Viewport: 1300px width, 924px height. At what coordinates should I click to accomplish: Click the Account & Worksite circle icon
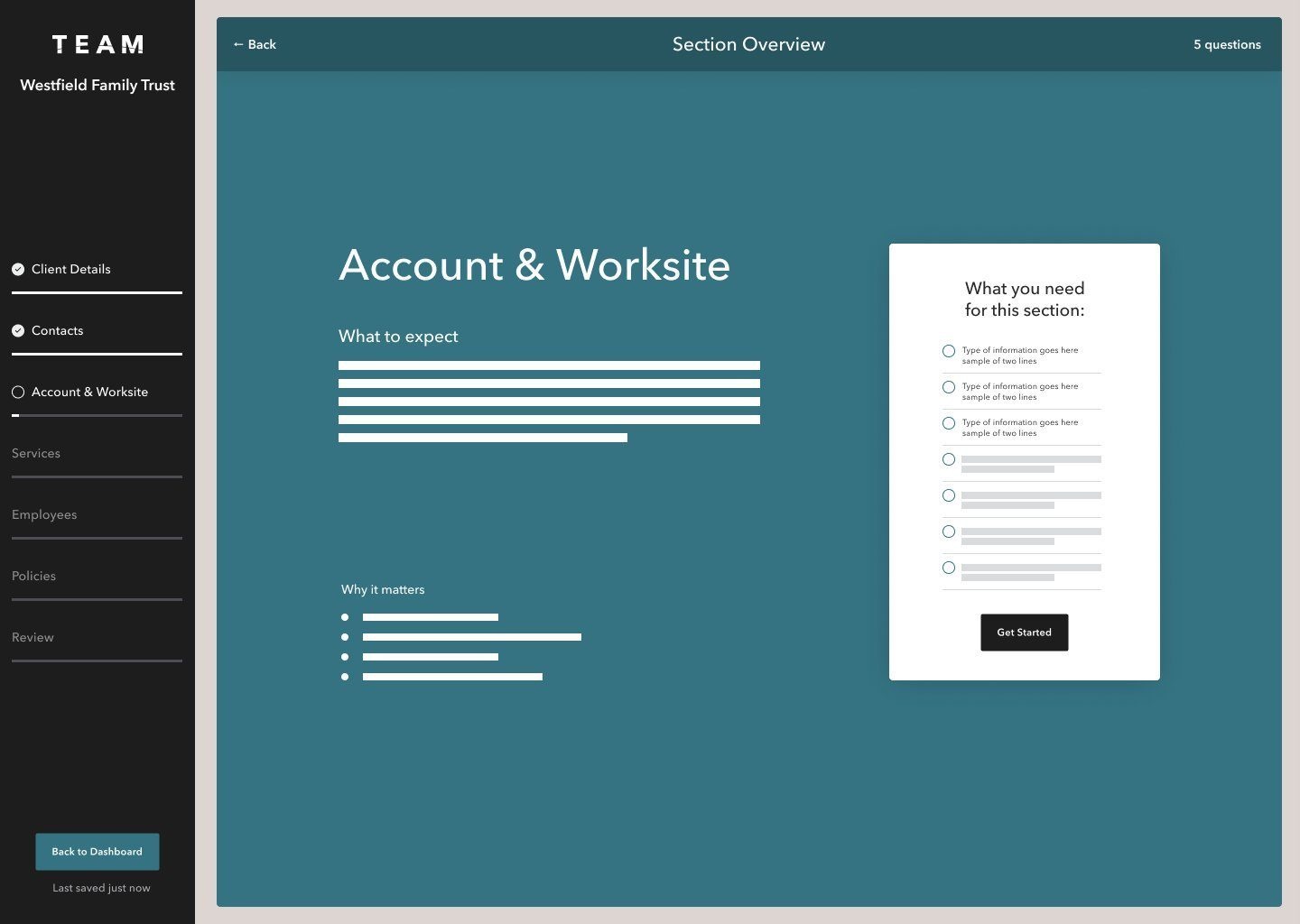(x=18, y=392)
